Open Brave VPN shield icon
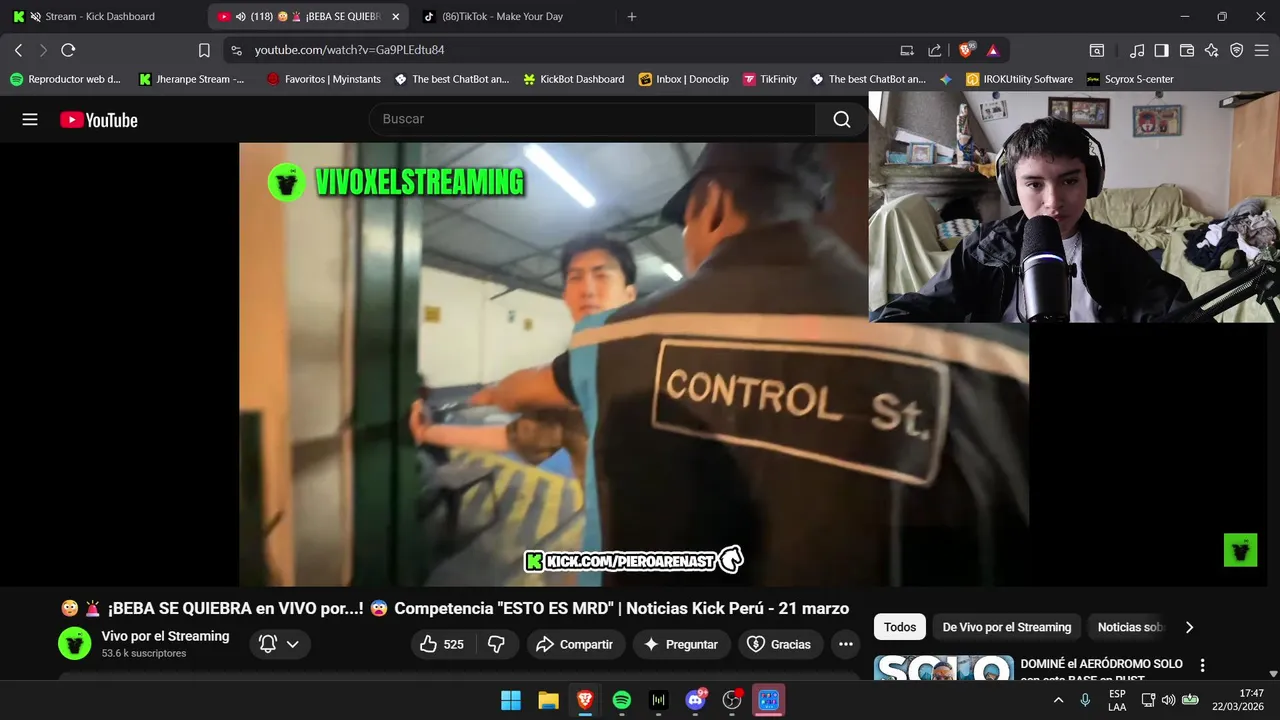Viewport: 1280px width, 720px height. (x=1236, y=50)
